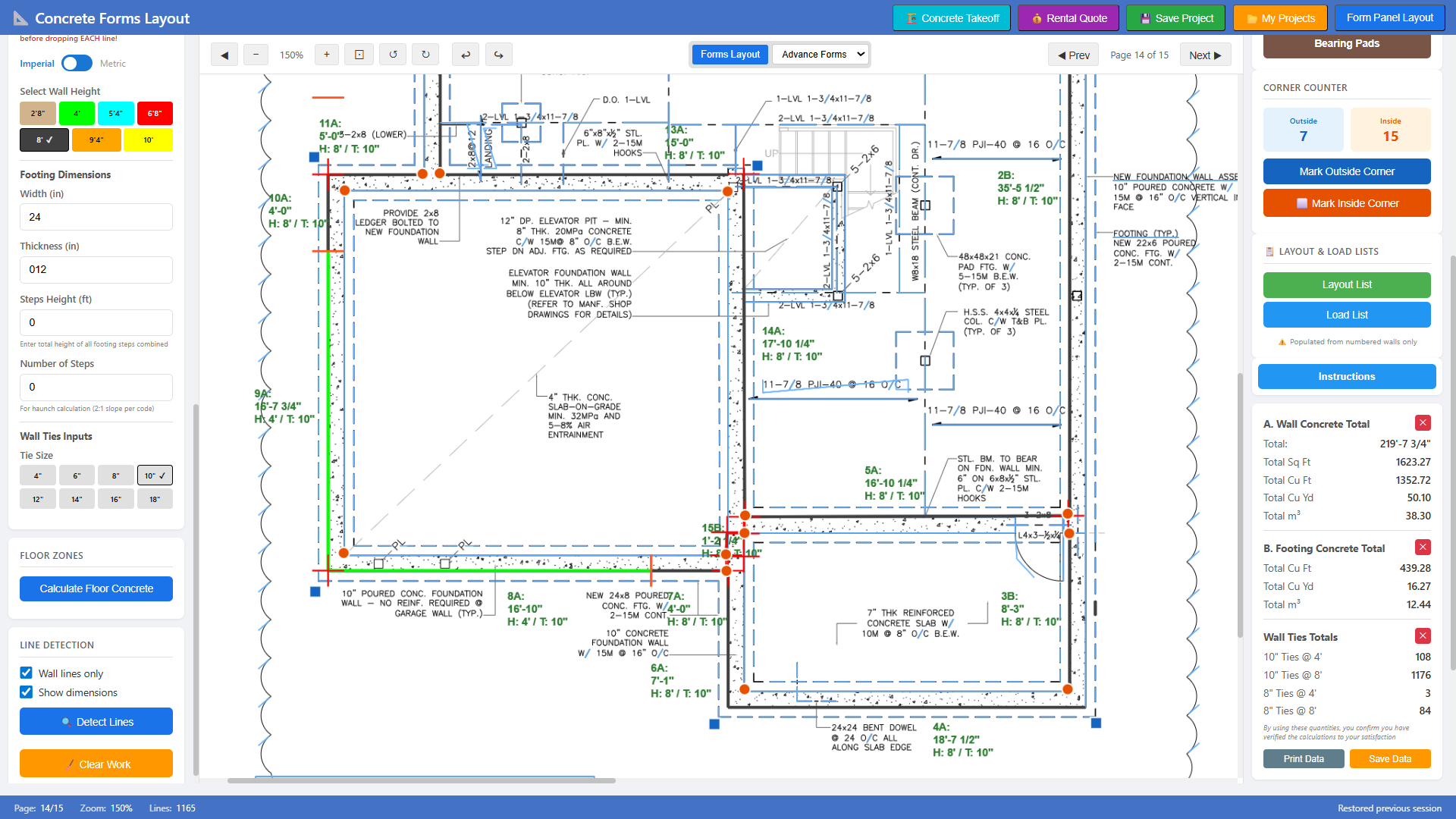The image size is (1456, 819).
Task: Click the Number of Steps field
Action: [x=96, y=388]
